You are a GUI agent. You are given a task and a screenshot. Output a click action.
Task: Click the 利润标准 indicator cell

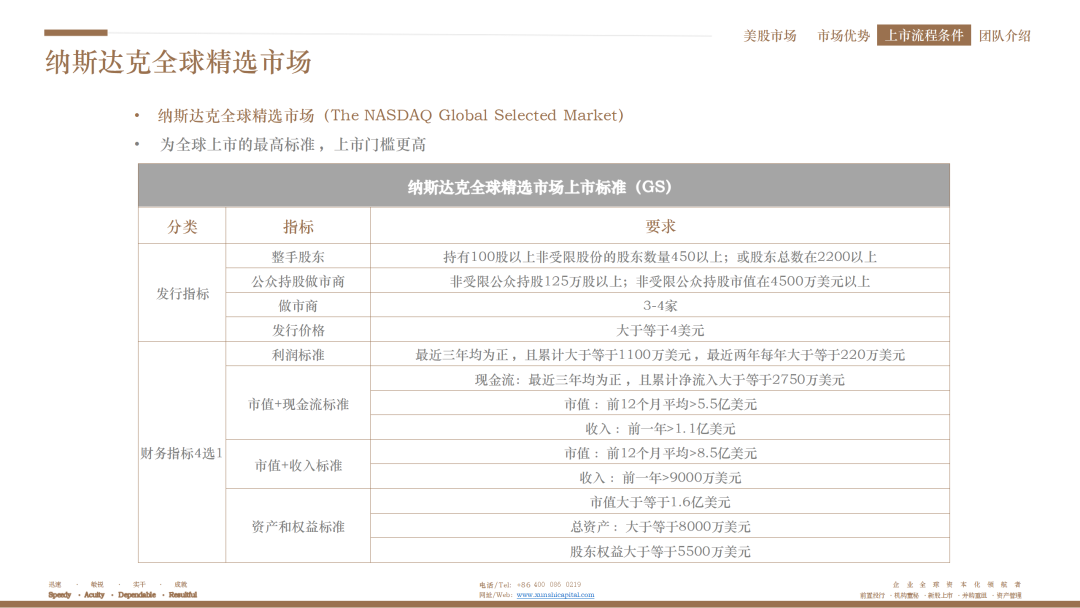pos(298,355)
